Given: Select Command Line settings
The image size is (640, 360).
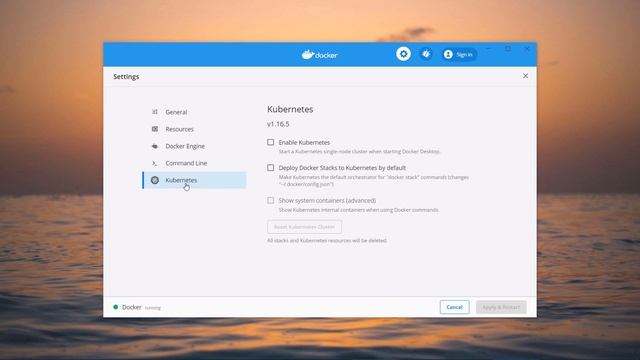Looking at the screenshot, I should (194, 163).
